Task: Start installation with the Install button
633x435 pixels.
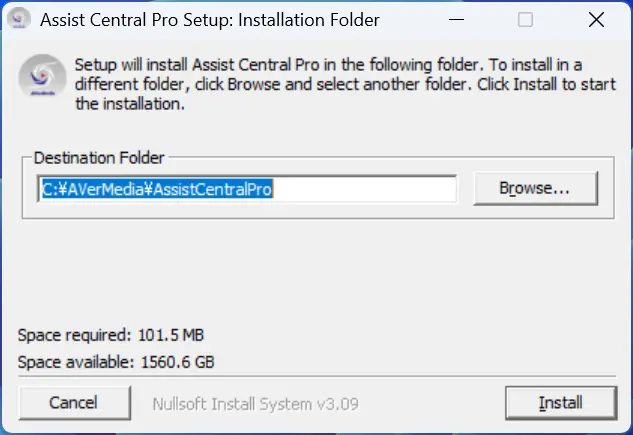Action: pyautogui.click(x=561, y=403)
